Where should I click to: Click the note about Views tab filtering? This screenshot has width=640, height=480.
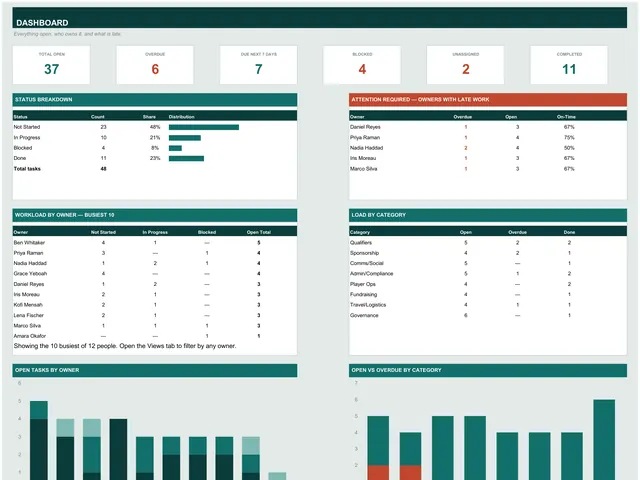tap(125, 346)
